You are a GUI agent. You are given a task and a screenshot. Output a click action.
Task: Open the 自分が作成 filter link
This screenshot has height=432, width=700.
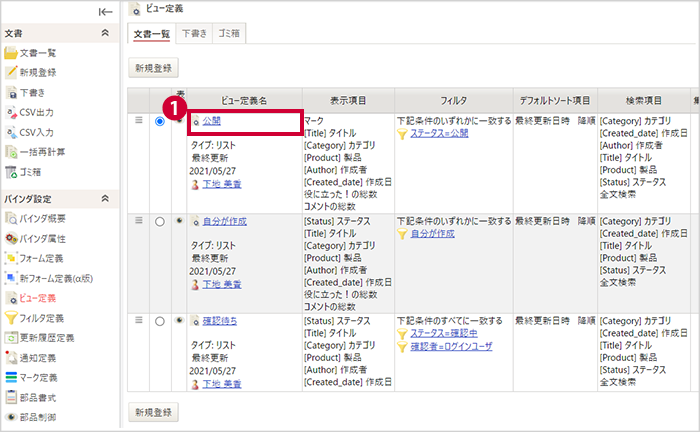coord(433,233)
